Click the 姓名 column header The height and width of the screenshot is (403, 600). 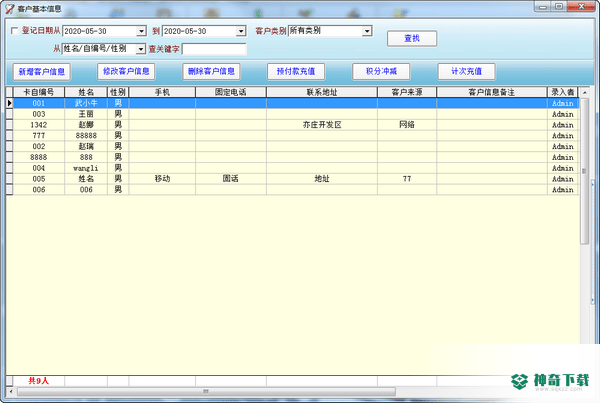86,92
